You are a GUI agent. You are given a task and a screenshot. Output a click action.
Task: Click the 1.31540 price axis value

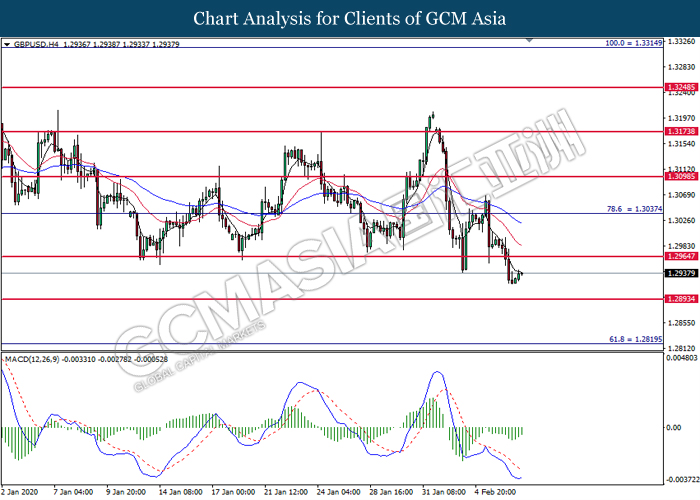pyautogui.click(x=681, y=144)
